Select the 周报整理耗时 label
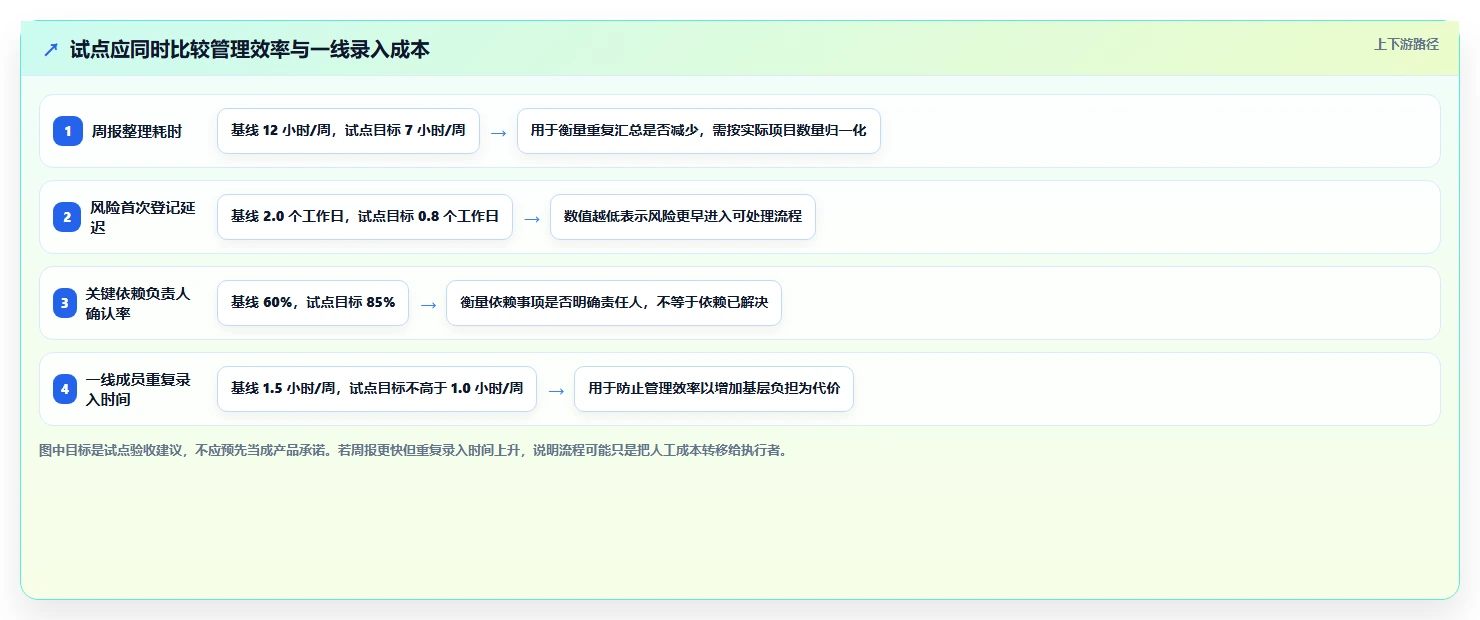1480x620 pixels. click(137, 131)
